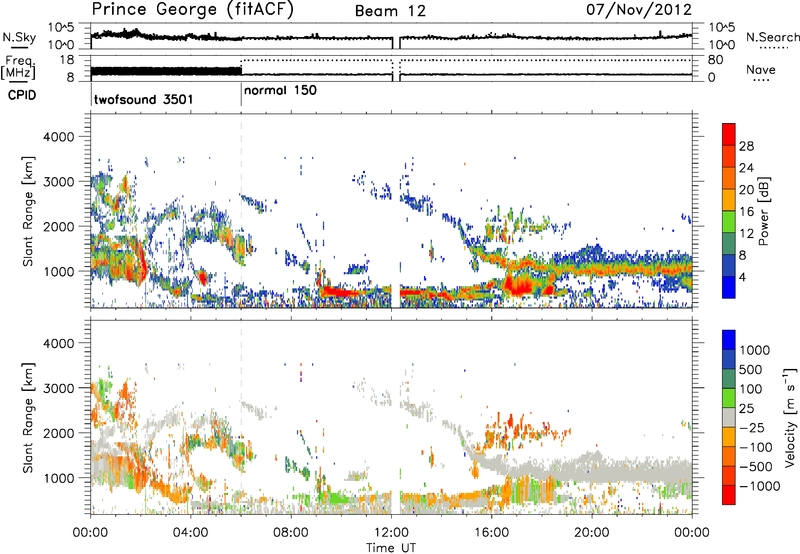Click the thick black frequency band before 06:00
The image size is (800, 554).
tap(166, 71)
